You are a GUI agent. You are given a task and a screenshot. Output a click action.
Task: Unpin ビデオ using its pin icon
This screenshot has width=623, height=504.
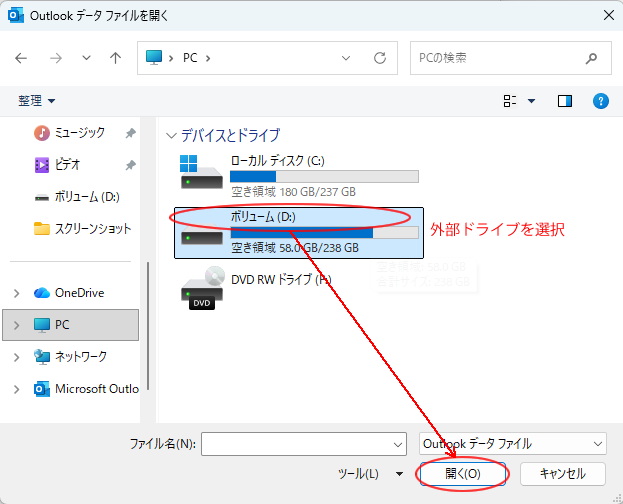[x=130, y=165]
